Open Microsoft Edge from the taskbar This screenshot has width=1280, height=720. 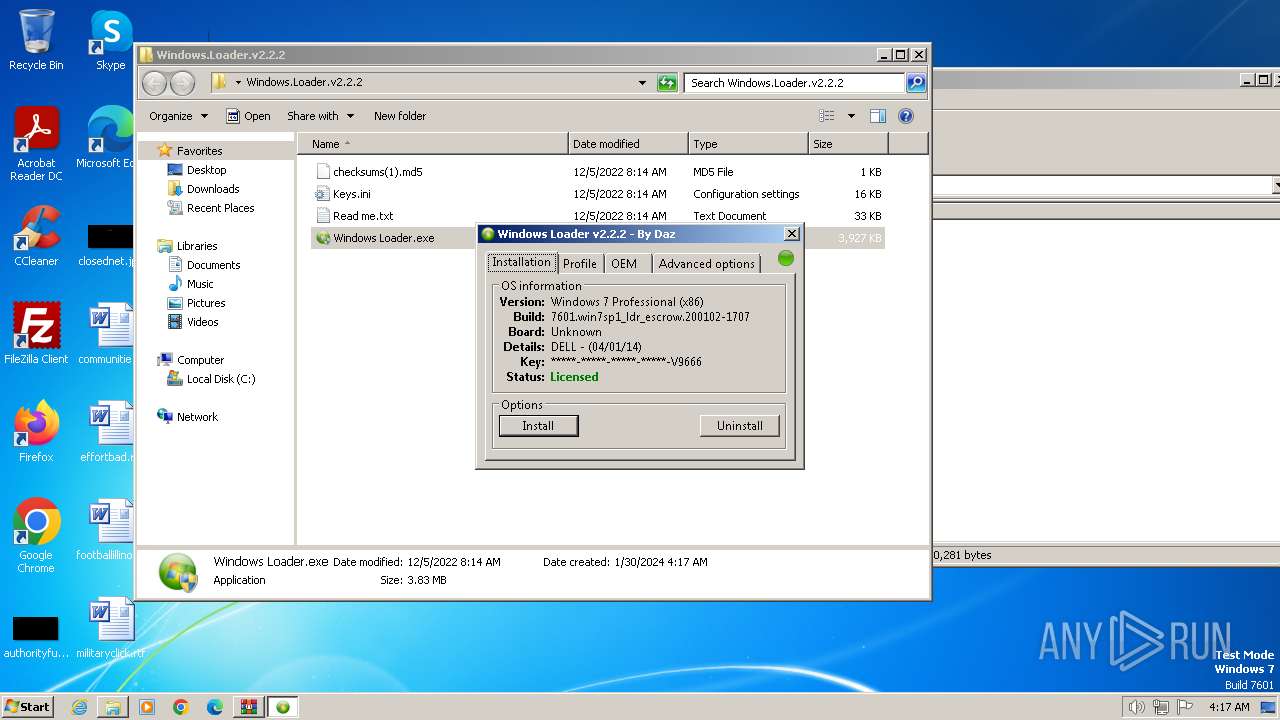(215, 707)
